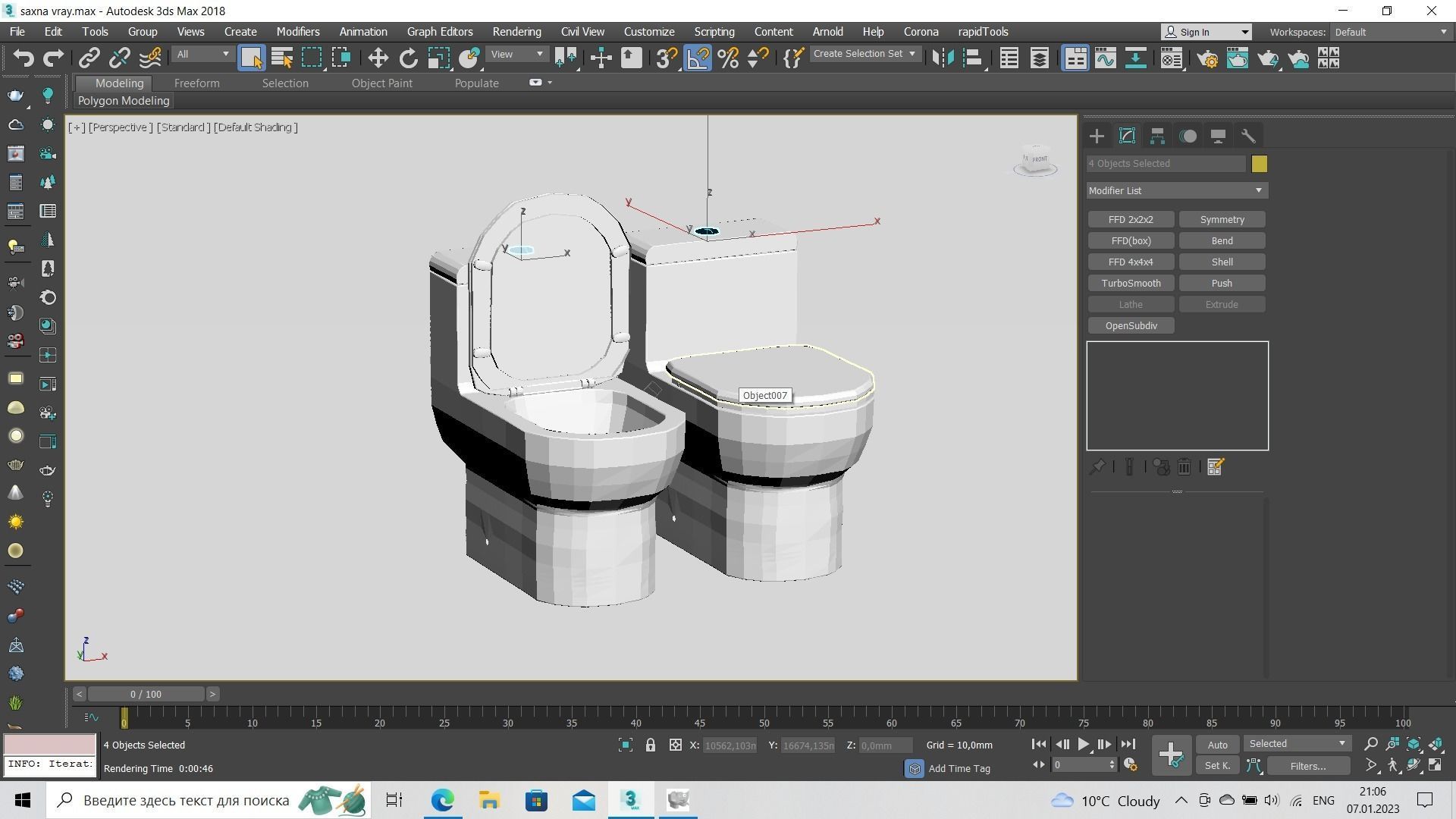1456x819 pixels.
Task: Switch to the Display panel
Action: click(x=1218, y=136)
